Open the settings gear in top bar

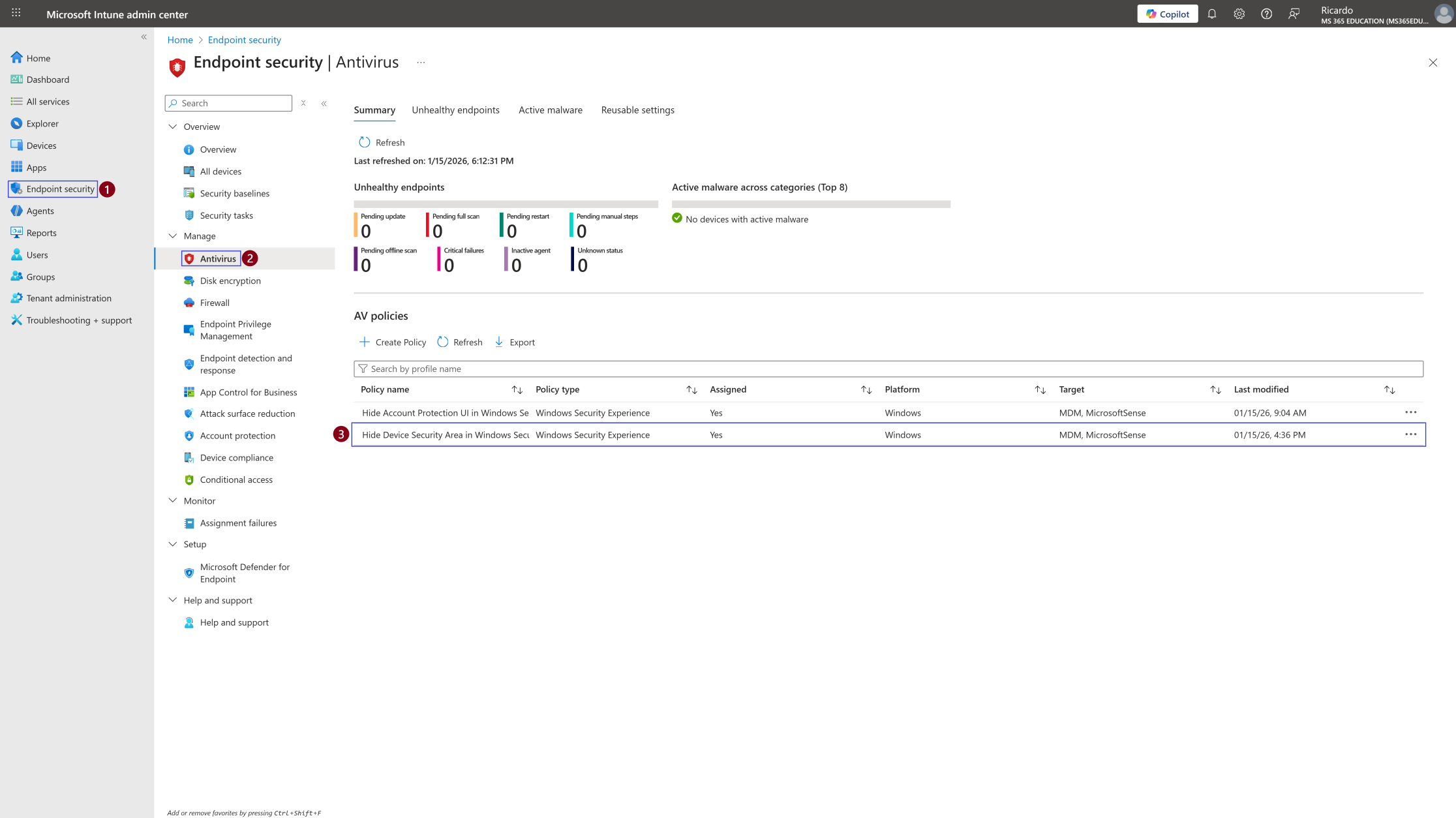[1239, 14]
